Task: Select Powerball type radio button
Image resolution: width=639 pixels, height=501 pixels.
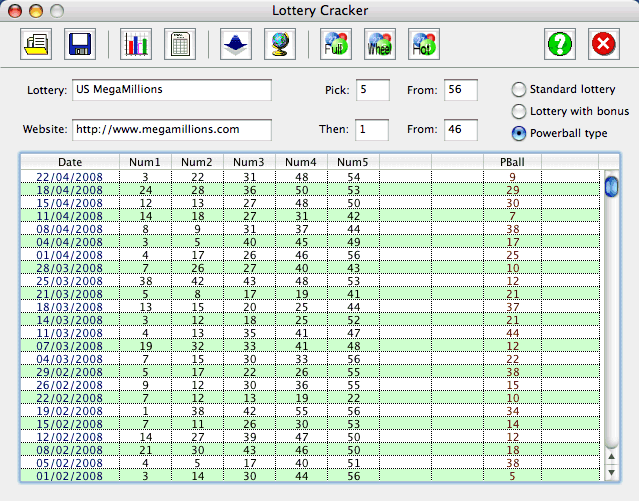Action: point(519,133)
